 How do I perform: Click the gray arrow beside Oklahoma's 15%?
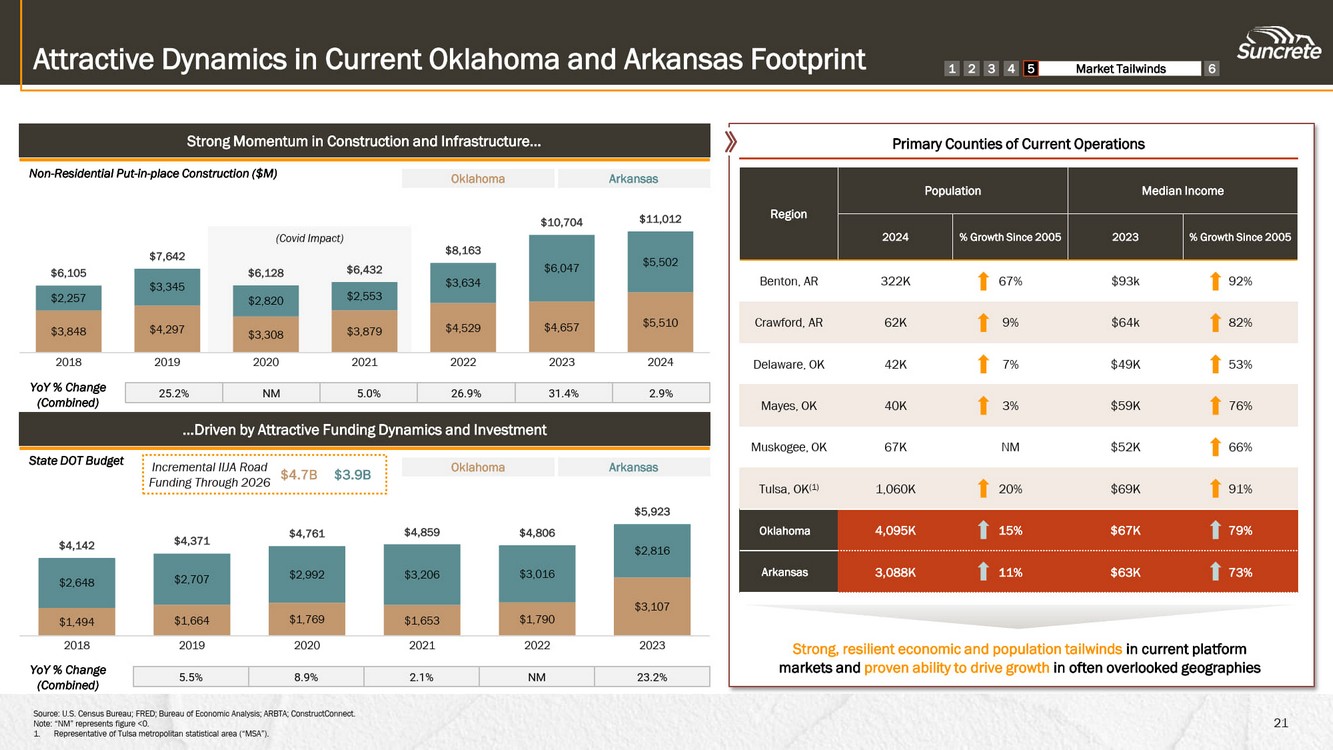pos(984,531)
